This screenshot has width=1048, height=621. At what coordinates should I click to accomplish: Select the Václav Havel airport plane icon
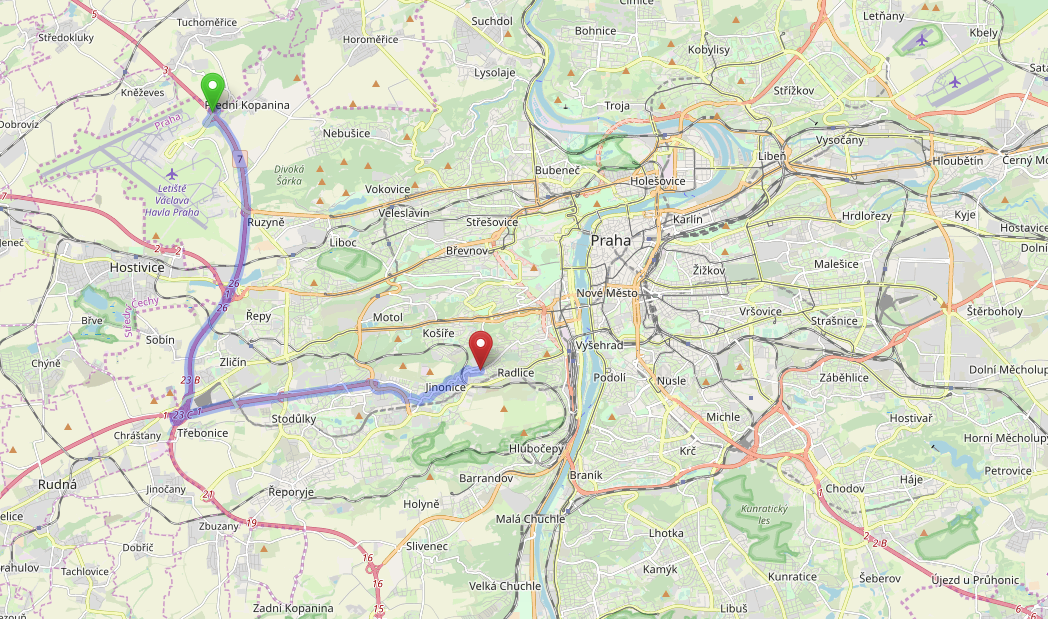point(172,174)
